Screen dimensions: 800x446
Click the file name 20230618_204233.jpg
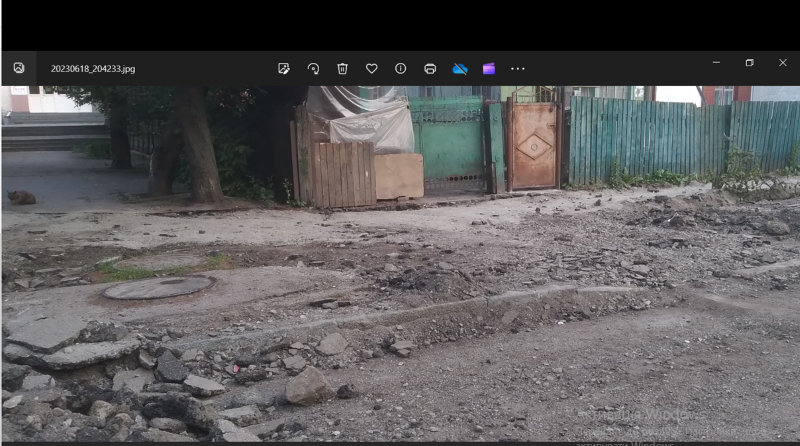[x=93, y=69]
